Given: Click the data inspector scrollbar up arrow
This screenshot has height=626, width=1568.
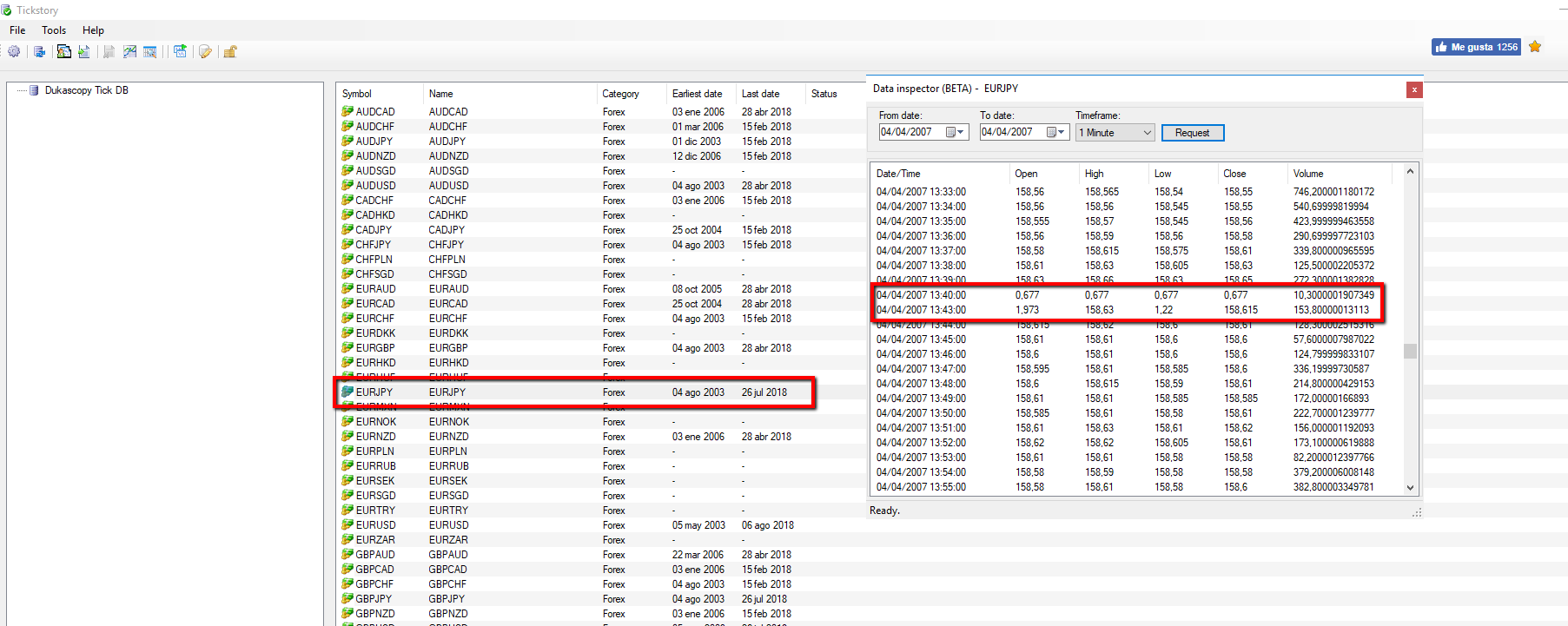Looking at the screenshot, I should point(1410,171).
